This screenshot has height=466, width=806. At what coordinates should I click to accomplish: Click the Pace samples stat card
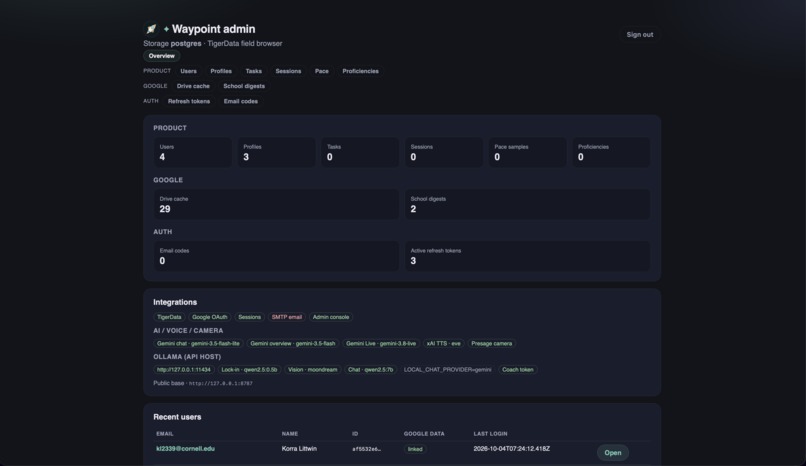527,152
